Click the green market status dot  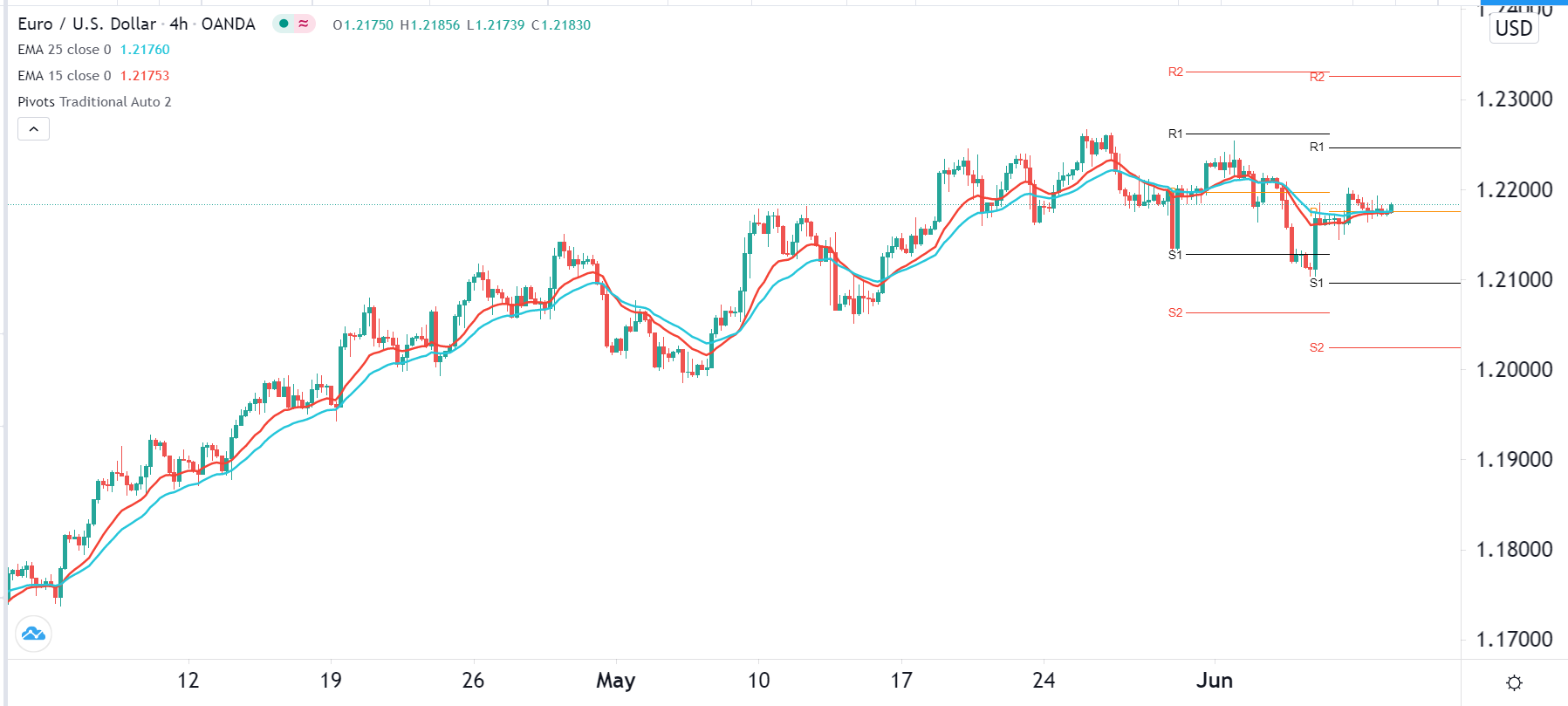[x=284, y=24]
